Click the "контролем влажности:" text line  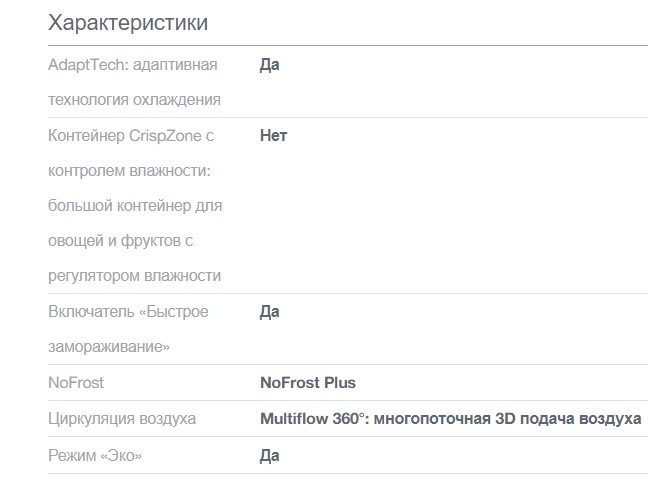coord(129,170)
